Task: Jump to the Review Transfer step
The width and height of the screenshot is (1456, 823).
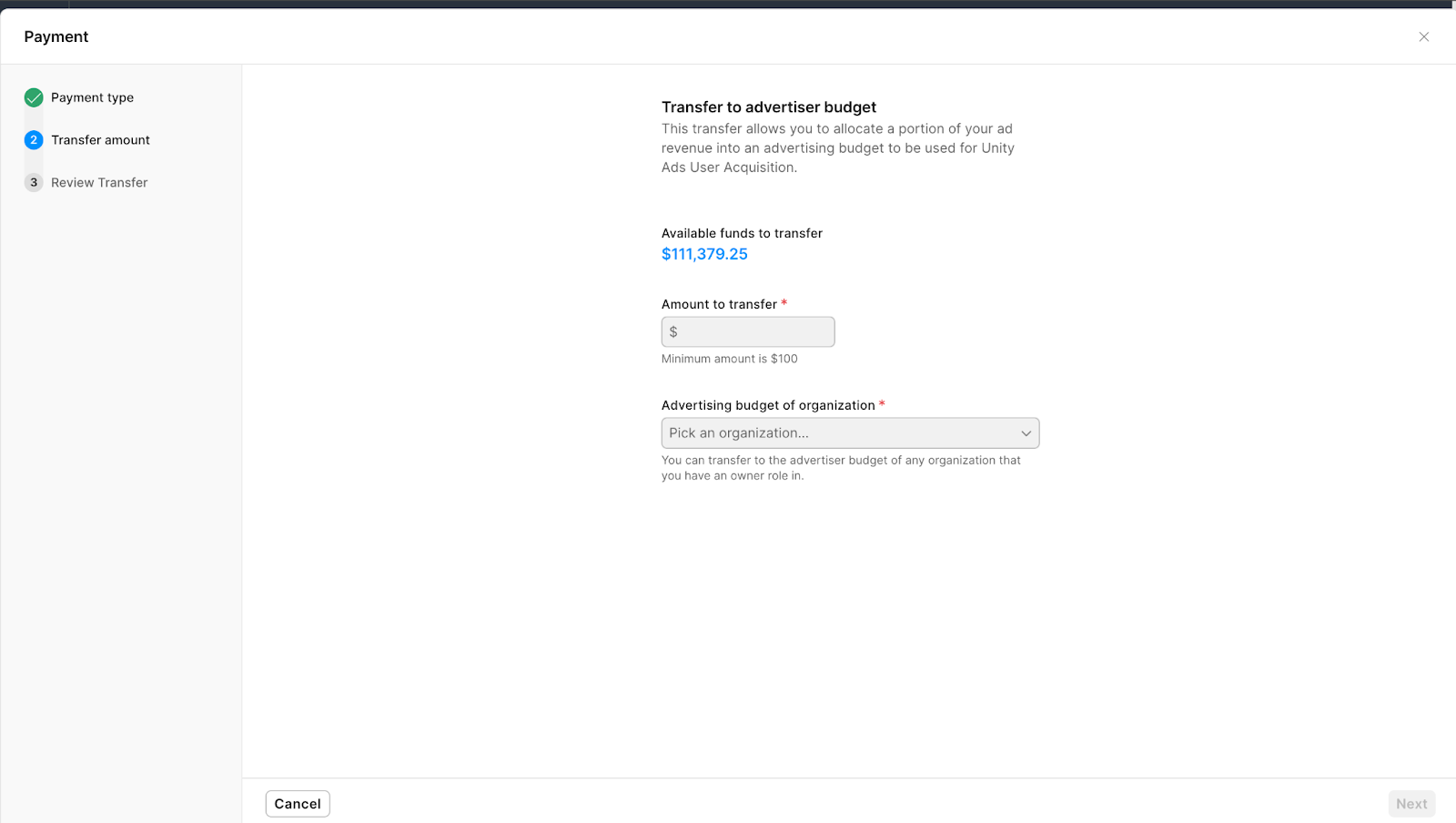Action: [x=99, y=182]
